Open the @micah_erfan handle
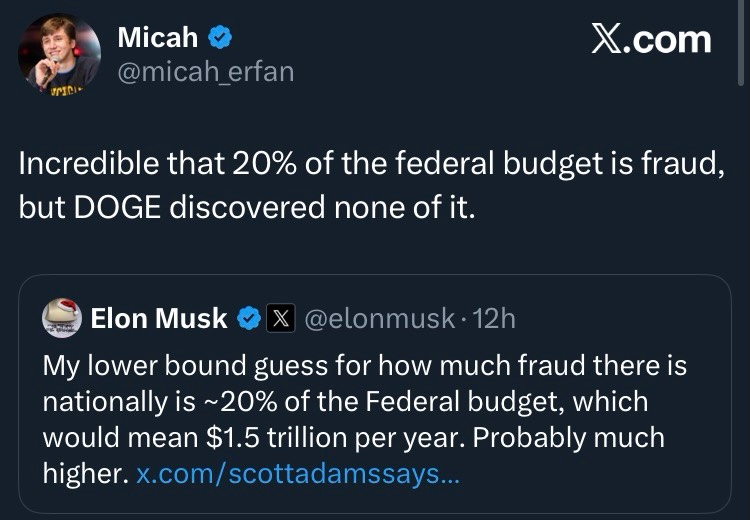Viewport: 750px width, 520px height. point(206,72)
